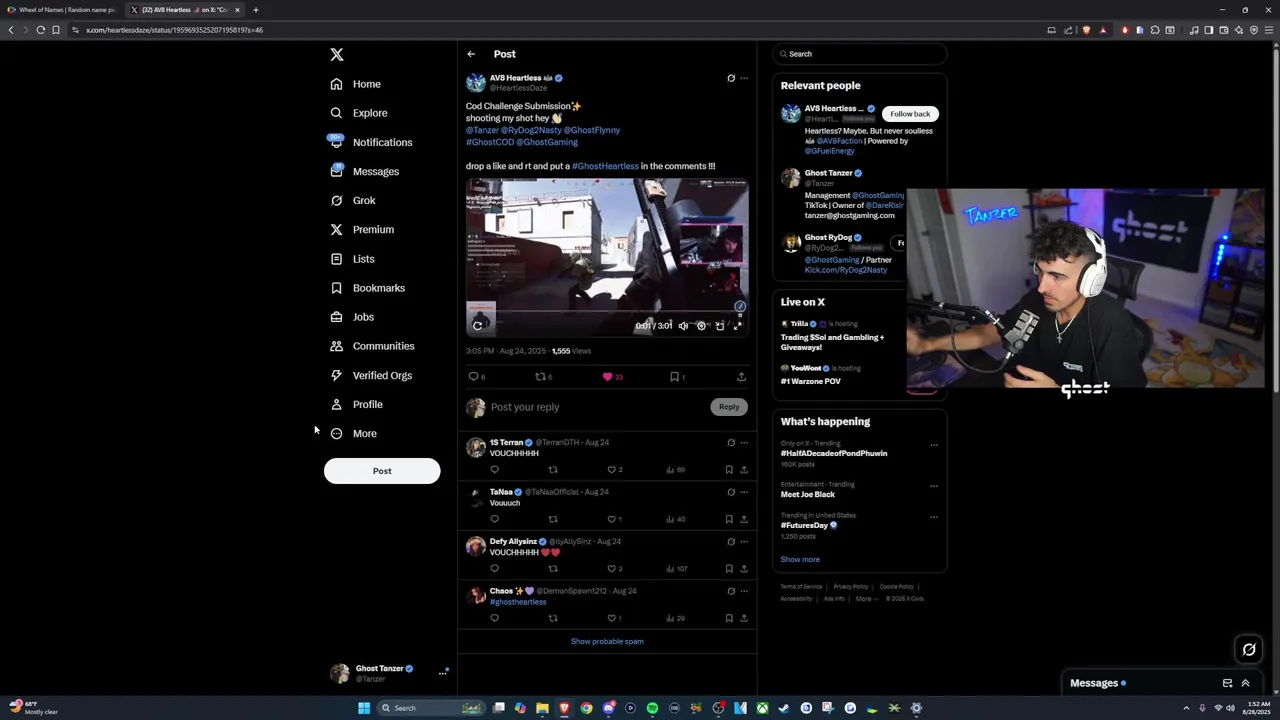The height and width of the screenshot is (720, 1280).
Task: Like 1S Terran's reply
Action: click(x=612, y=469)
